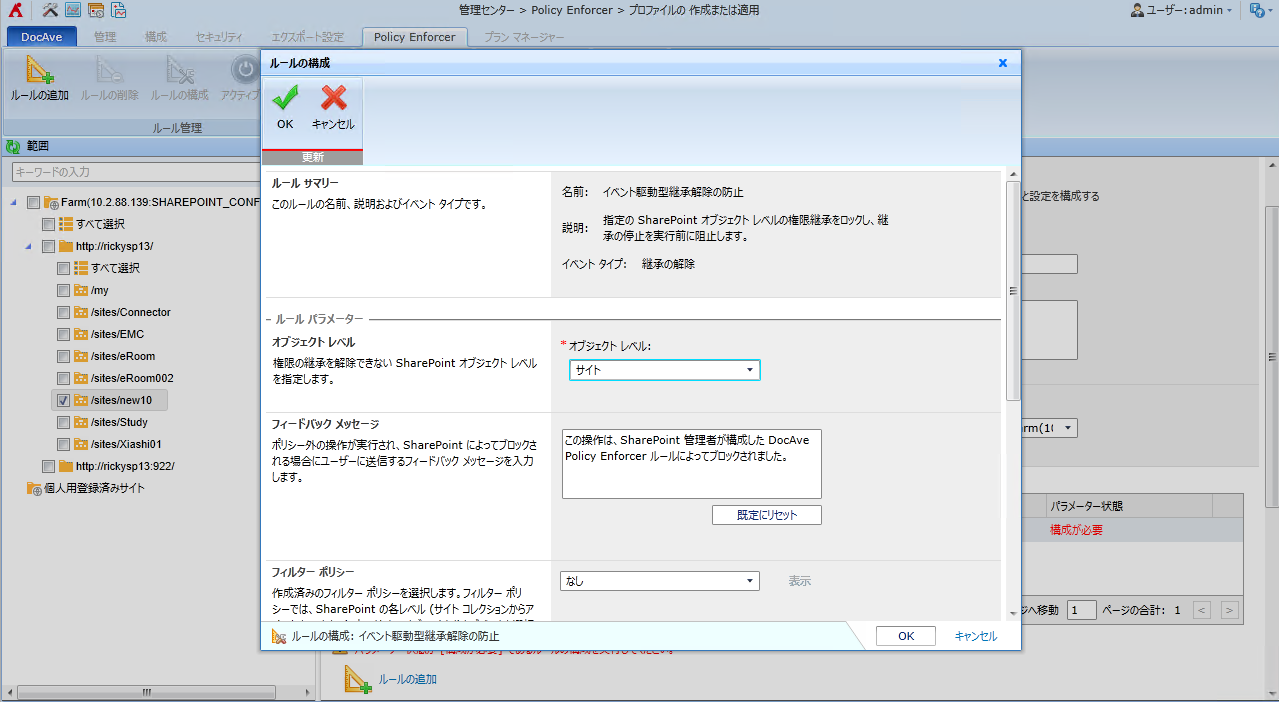
Task: Select the Policy Enforcer tab
Action: pyautogui.click(x=414, y=37)
